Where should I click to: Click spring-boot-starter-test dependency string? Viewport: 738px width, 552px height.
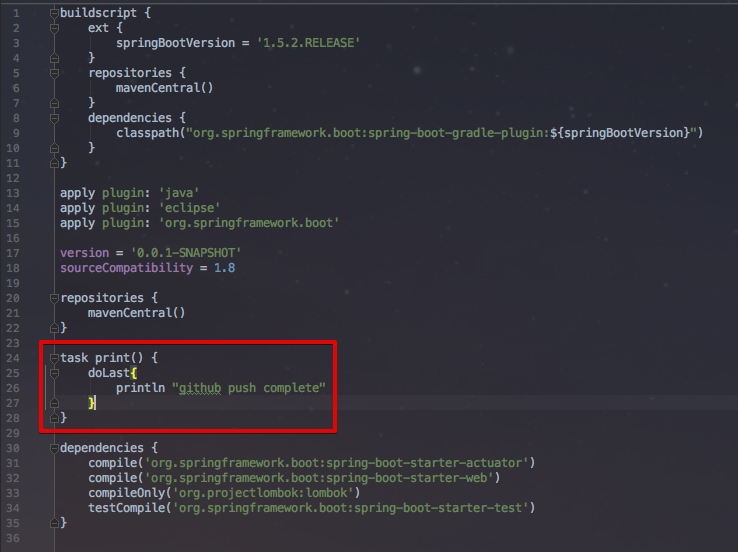coord(350,508)
